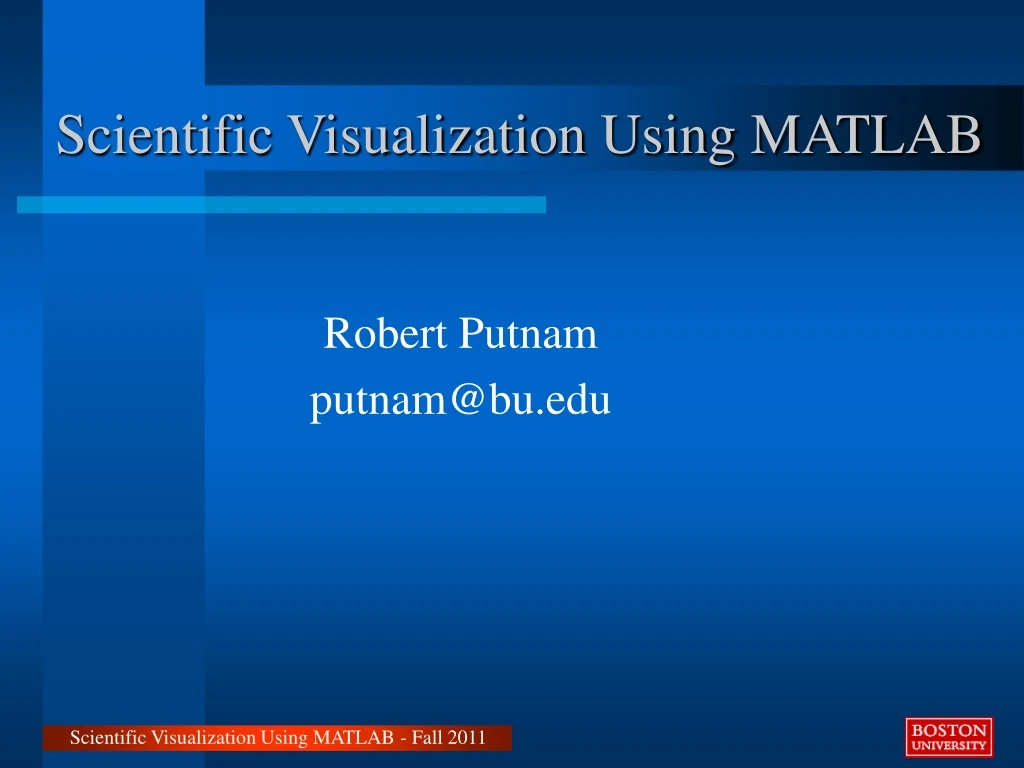Click the red footer bar text
The height and width of the screenshot is (768, 1024).
click(x=277, y=739)
